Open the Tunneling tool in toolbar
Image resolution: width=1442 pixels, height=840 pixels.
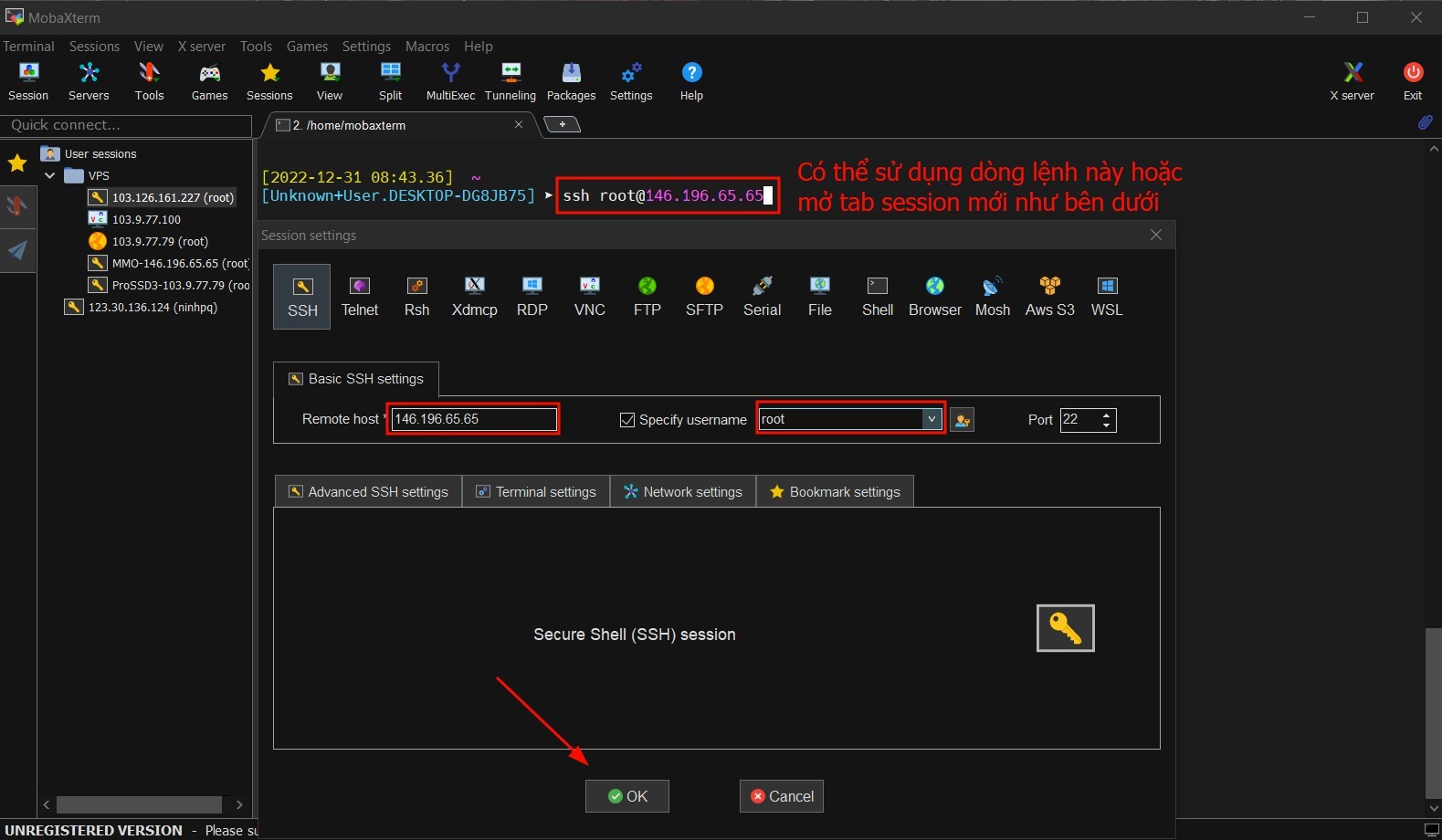510,81
